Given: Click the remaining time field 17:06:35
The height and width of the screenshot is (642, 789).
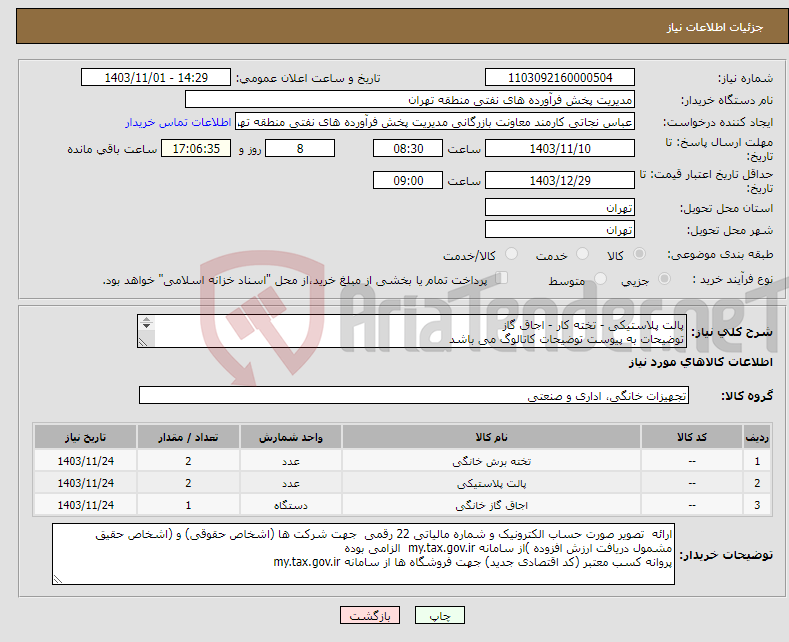Looking at the screenshot, I should pyautogui.click(x=196, y=148).
